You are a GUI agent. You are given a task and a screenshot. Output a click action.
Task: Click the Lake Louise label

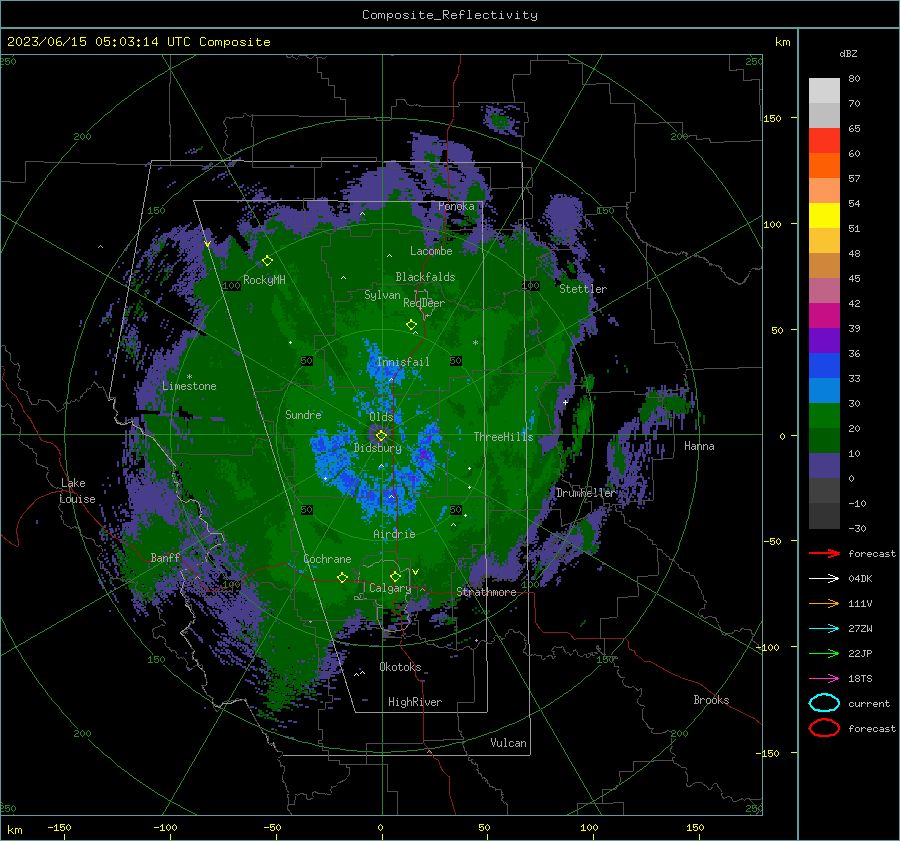pos(77,491)
